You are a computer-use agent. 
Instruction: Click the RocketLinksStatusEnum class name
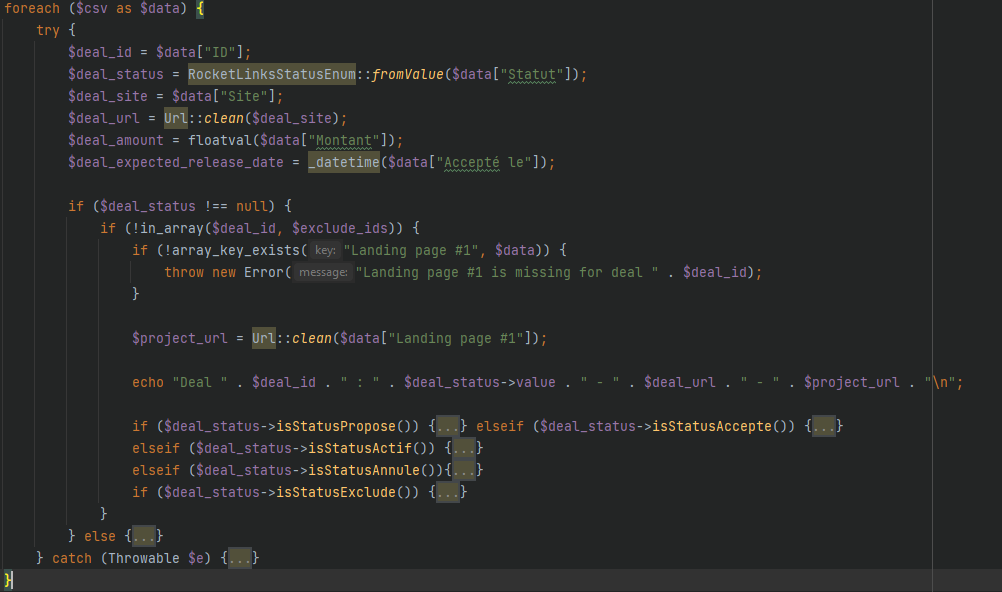coord(272,74)
